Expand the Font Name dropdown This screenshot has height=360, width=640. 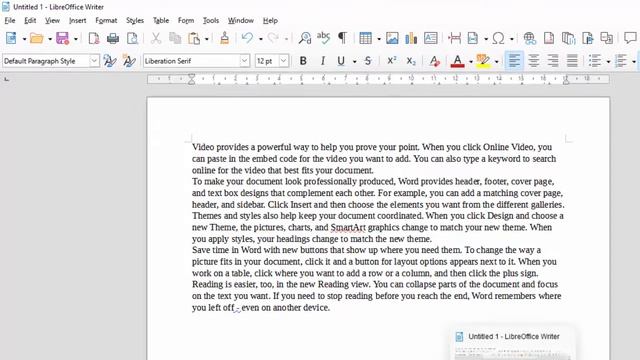click(x=244, y=61)
